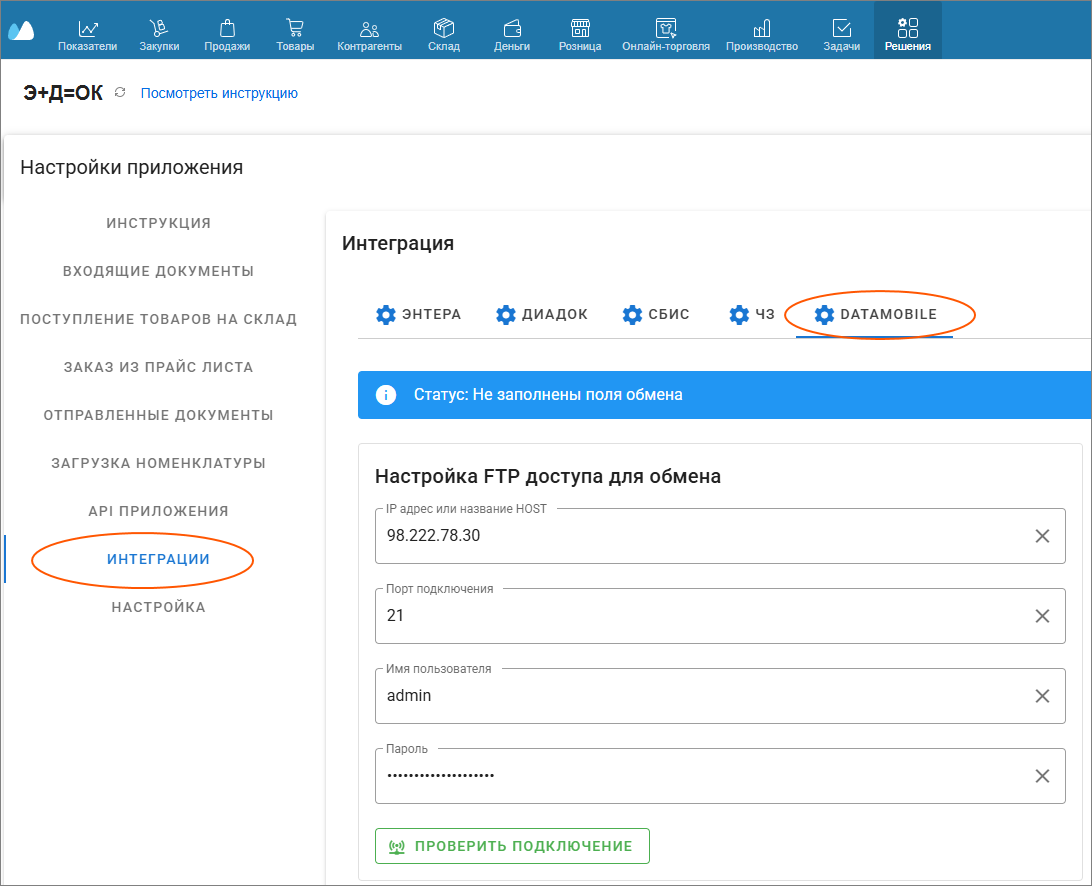The width and height of the screenshot is (1092, 886).
Task: Clear the Пароль password field
Action: pos(1042,776)
